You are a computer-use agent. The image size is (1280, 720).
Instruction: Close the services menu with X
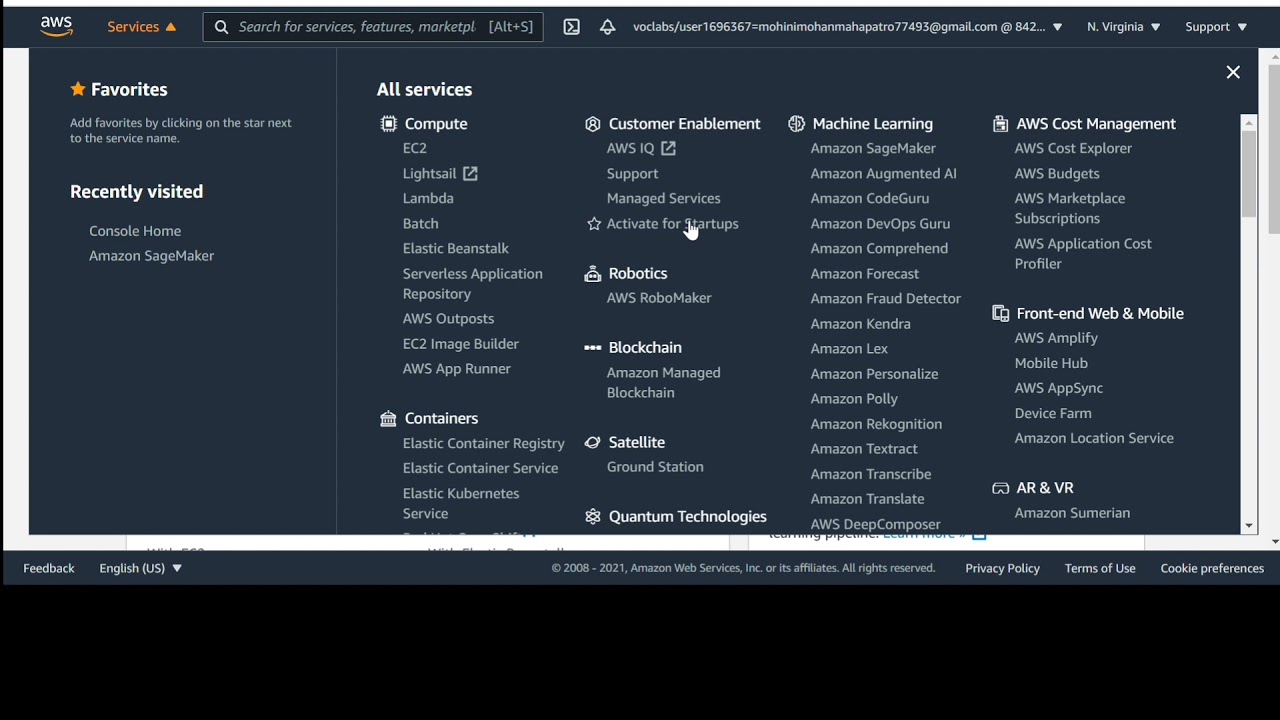tap(1233, 72)
